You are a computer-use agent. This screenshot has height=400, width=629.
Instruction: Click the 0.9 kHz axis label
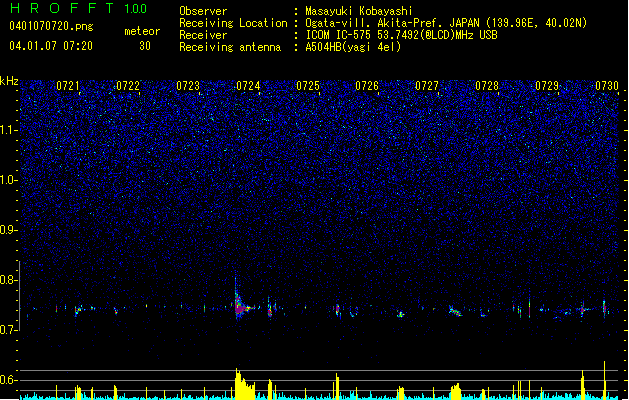[x=9, y=230]
